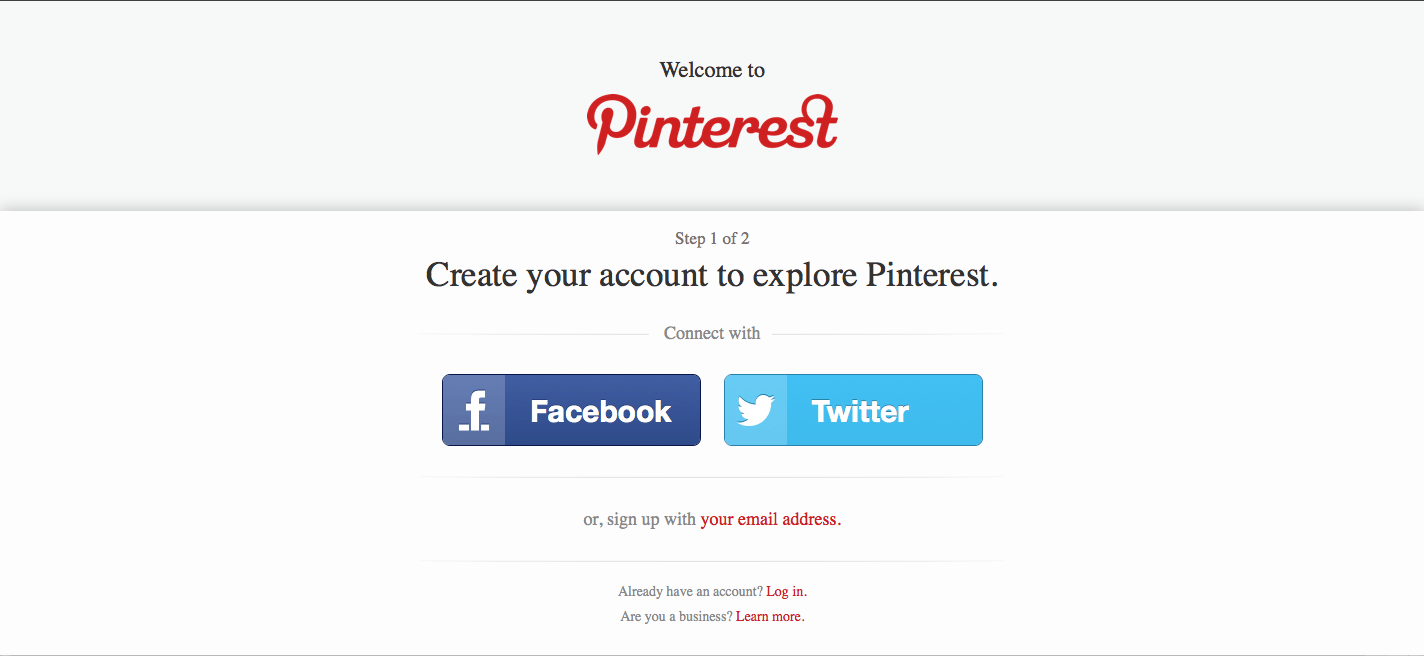Viewport: 1424px width, 656px height.
Task: Click the "Are you a business?" text
Action: coord(676,616)
